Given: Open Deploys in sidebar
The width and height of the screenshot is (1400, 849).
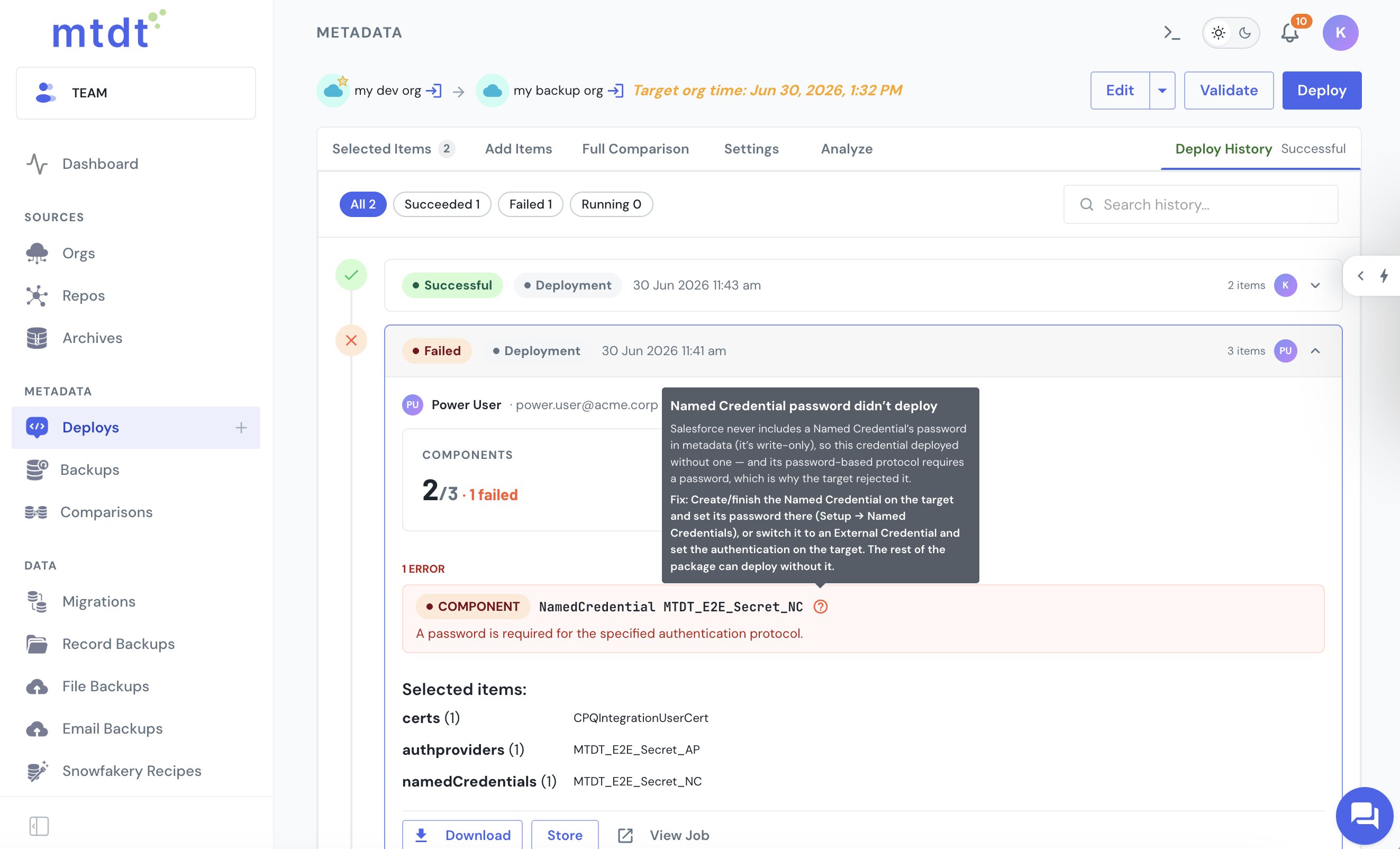Looking at the screenshot, I should 136,427.
